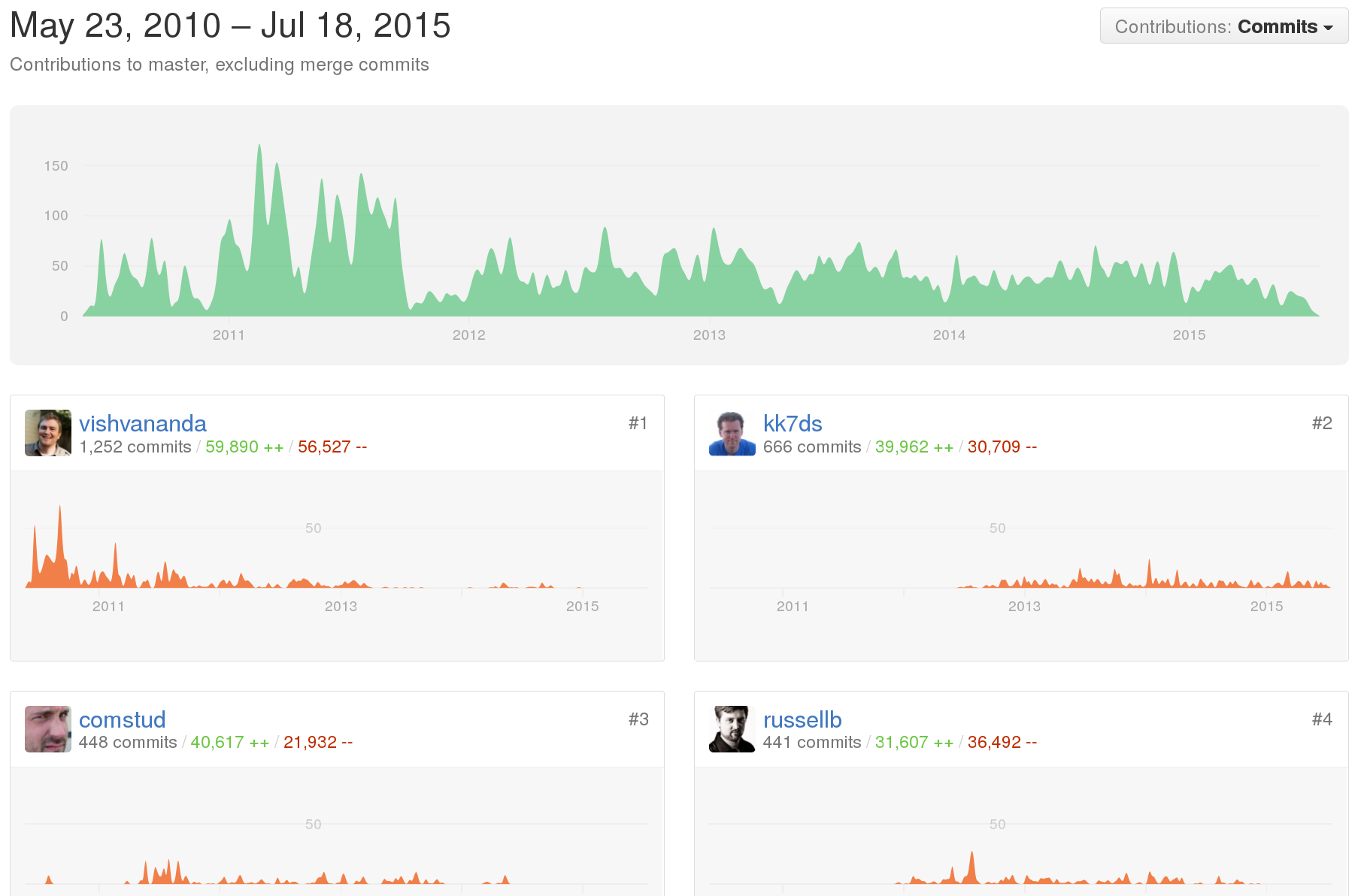This screenshot has height=896, width=1367.
Task: Click the #1 rank label for vishvananda
Action: (x=638, y=424)
